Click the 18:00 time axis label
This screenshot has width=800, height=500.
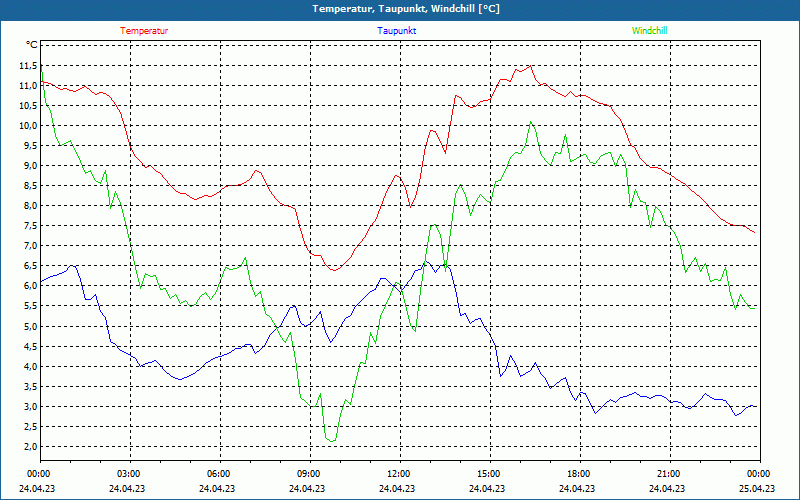(580, 474)
